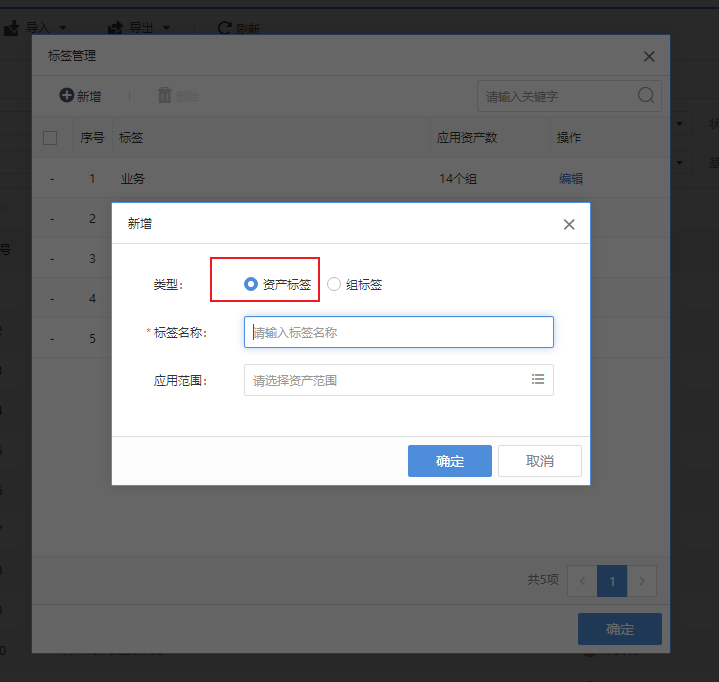Screen dimensions: 719x682
Task: Click the search magnifier icon
Action: tap(646, 96)
